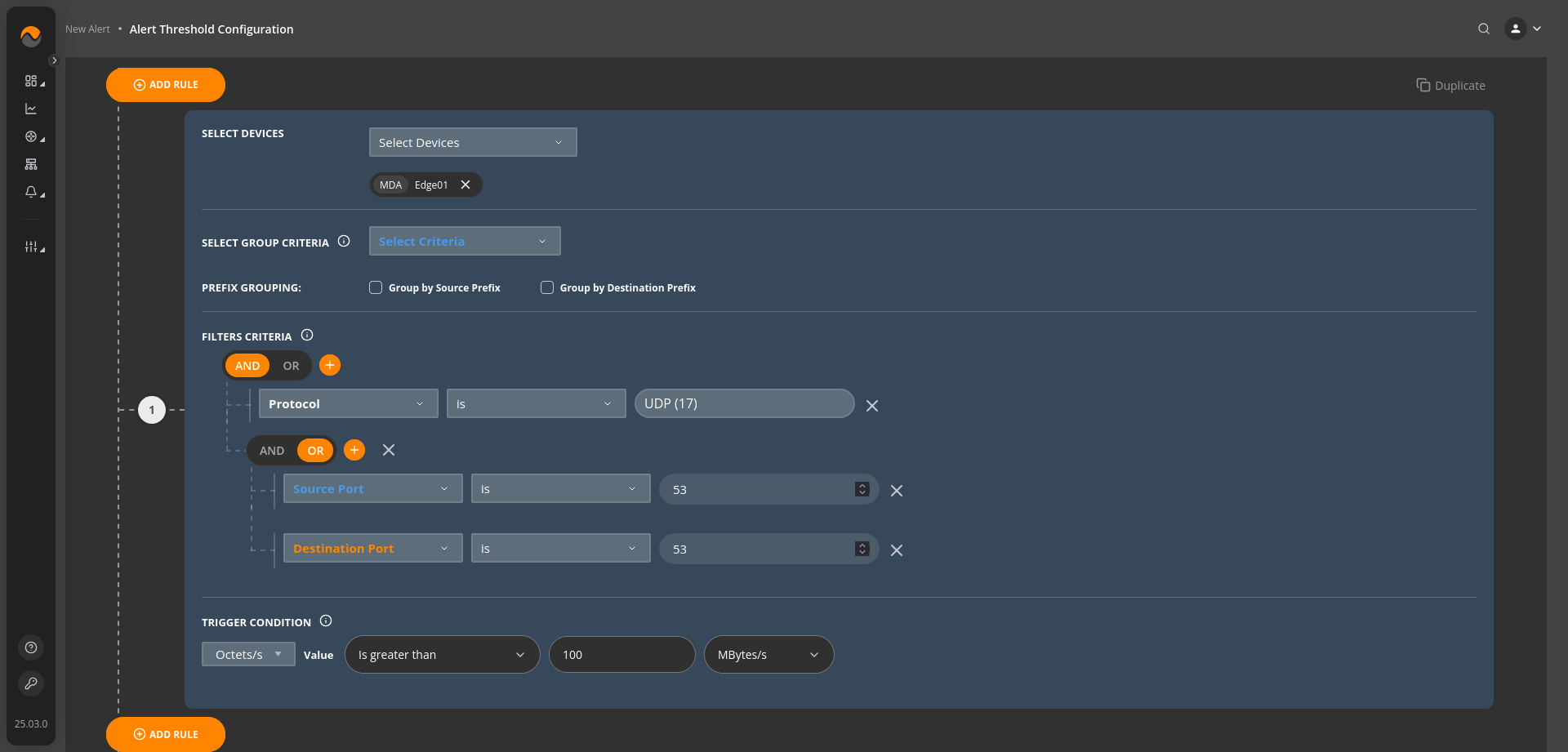Viewport: 1568px width, 752px height.
Task: Click the line chart analytics sidebar icon
Action: 31,109
